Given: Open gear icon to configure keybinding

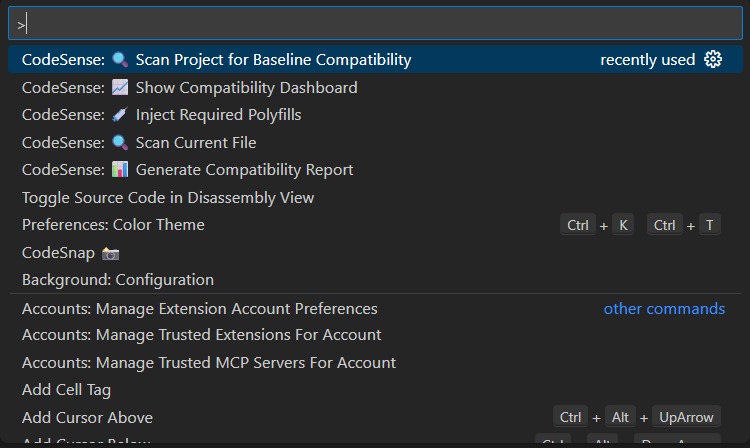Looking at the screenshot, I should coord(713,59).
